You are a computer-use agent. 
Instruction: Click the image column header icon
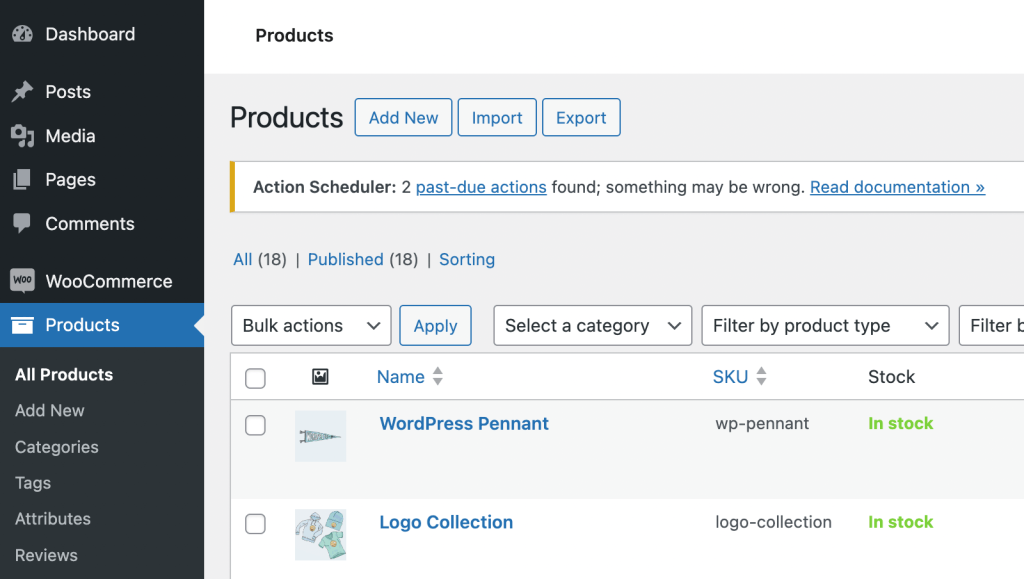tap(320, 377)
